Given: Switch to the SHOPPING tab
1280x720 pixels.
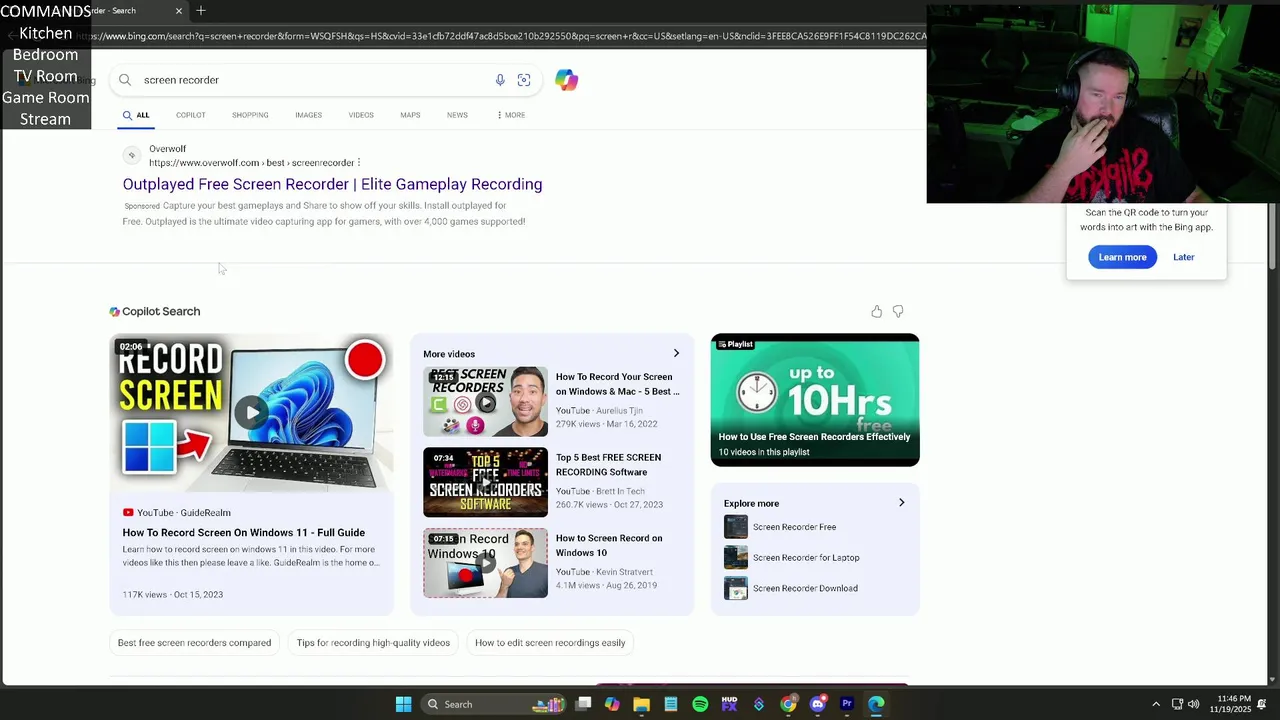Looking at the screenshot, I should pos(250,115).
